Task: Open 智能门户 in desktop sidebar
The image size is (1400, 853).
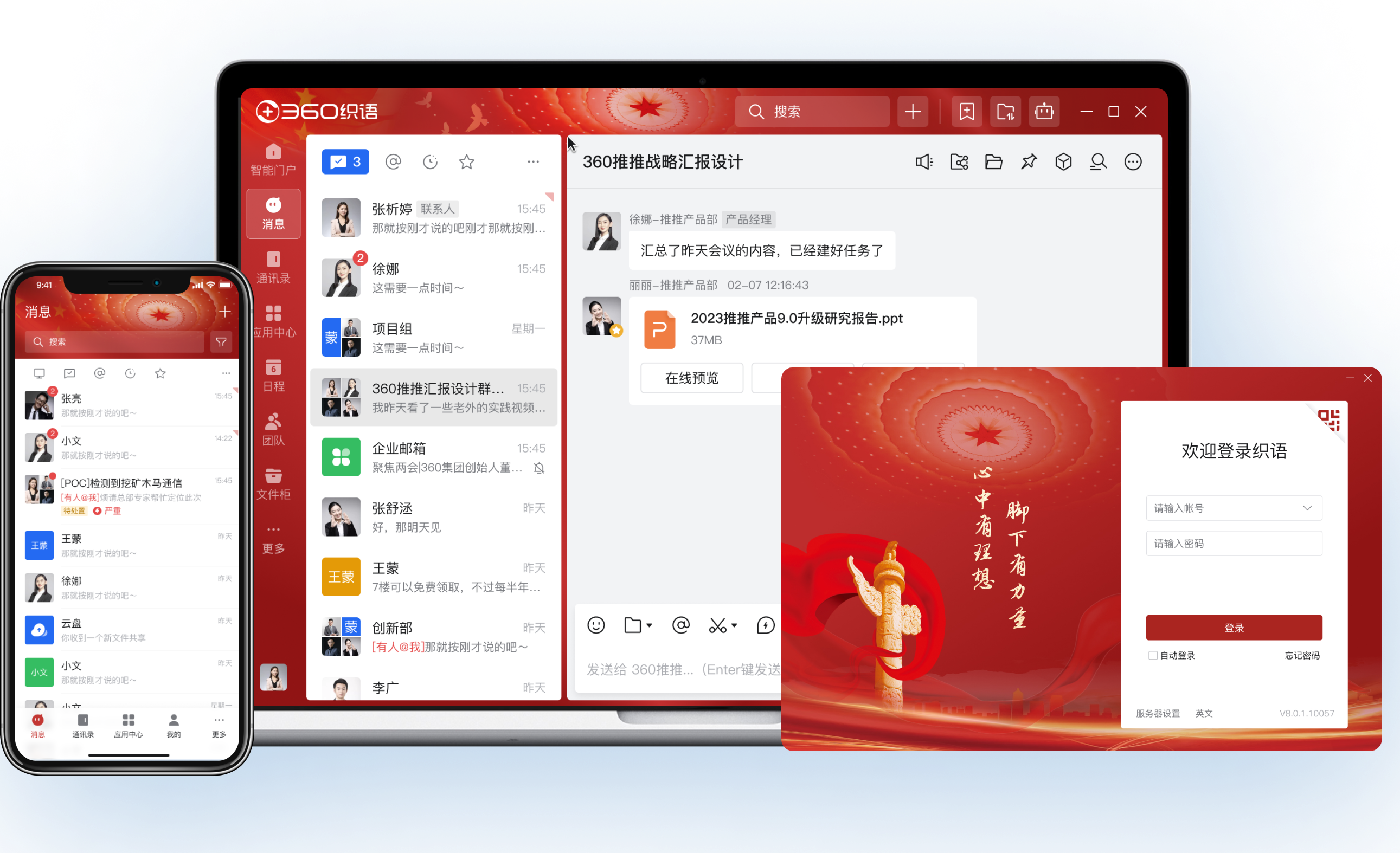Action: (273, 159)
